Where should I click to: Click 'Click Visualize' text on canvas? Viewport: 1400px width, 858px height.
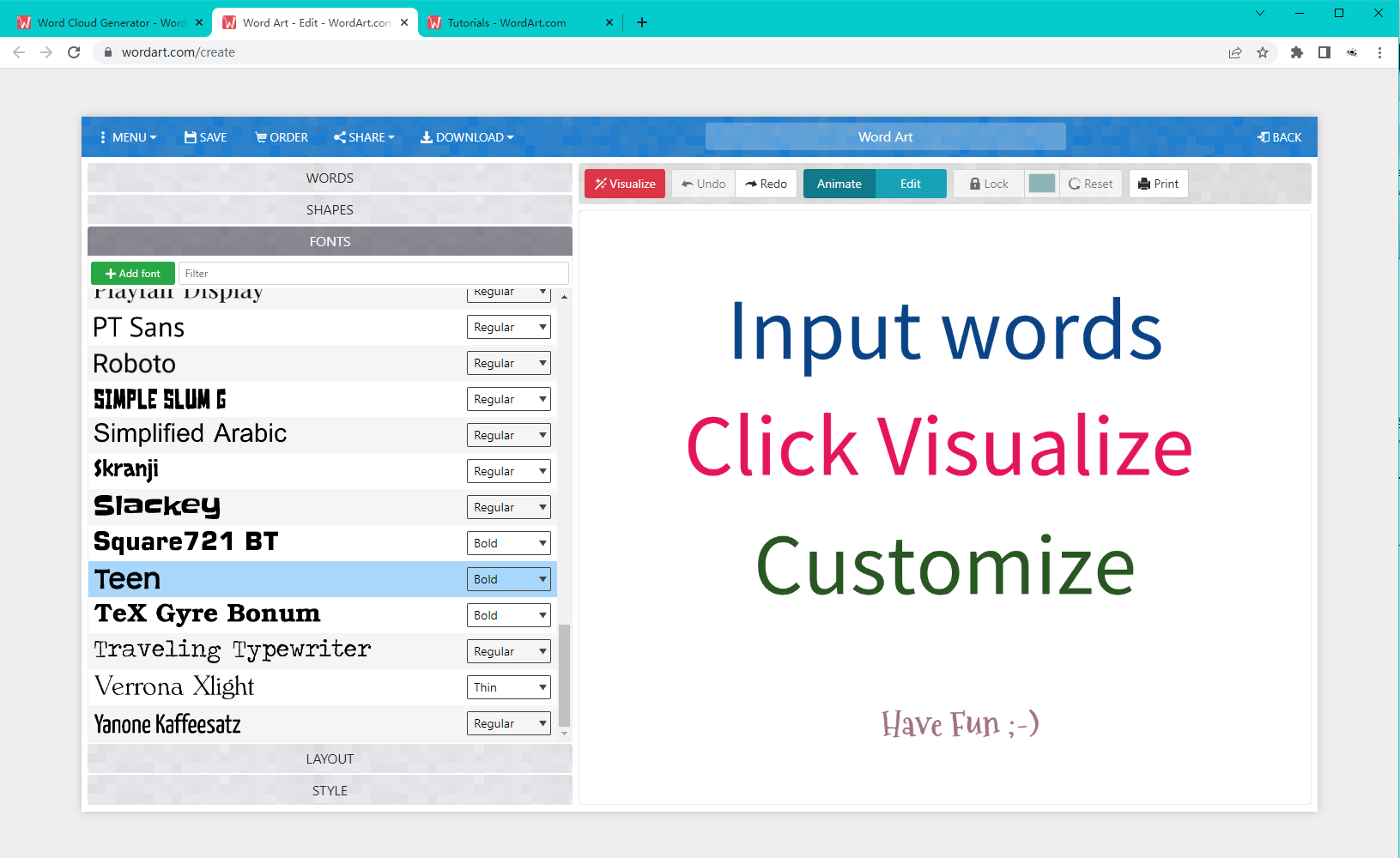pos(939,446)
